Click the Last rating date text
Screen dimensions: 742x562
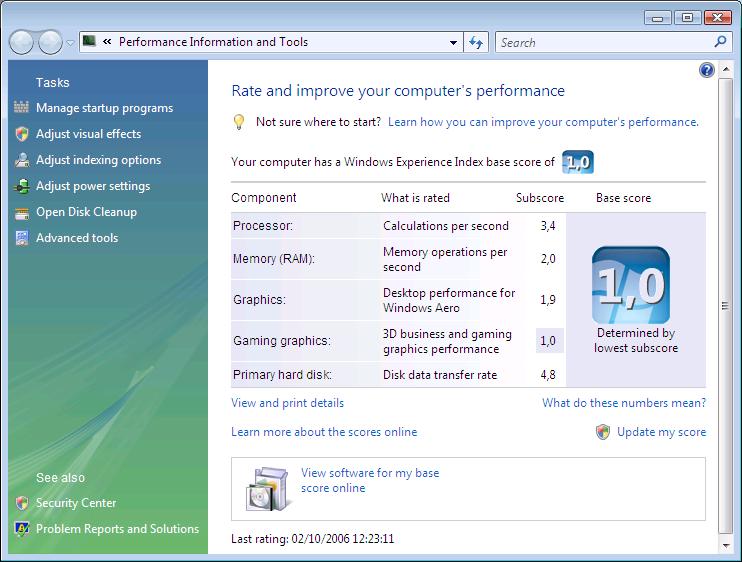pyautogui.click(x=312, y=539)
